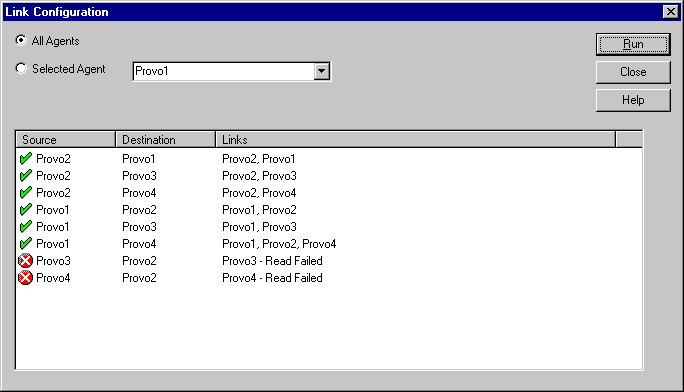Click the green checkmark for Provo2 to Provo4
The width and height of the screenshot is (684, 392).
pyautogui.click(x=26, y=192)
